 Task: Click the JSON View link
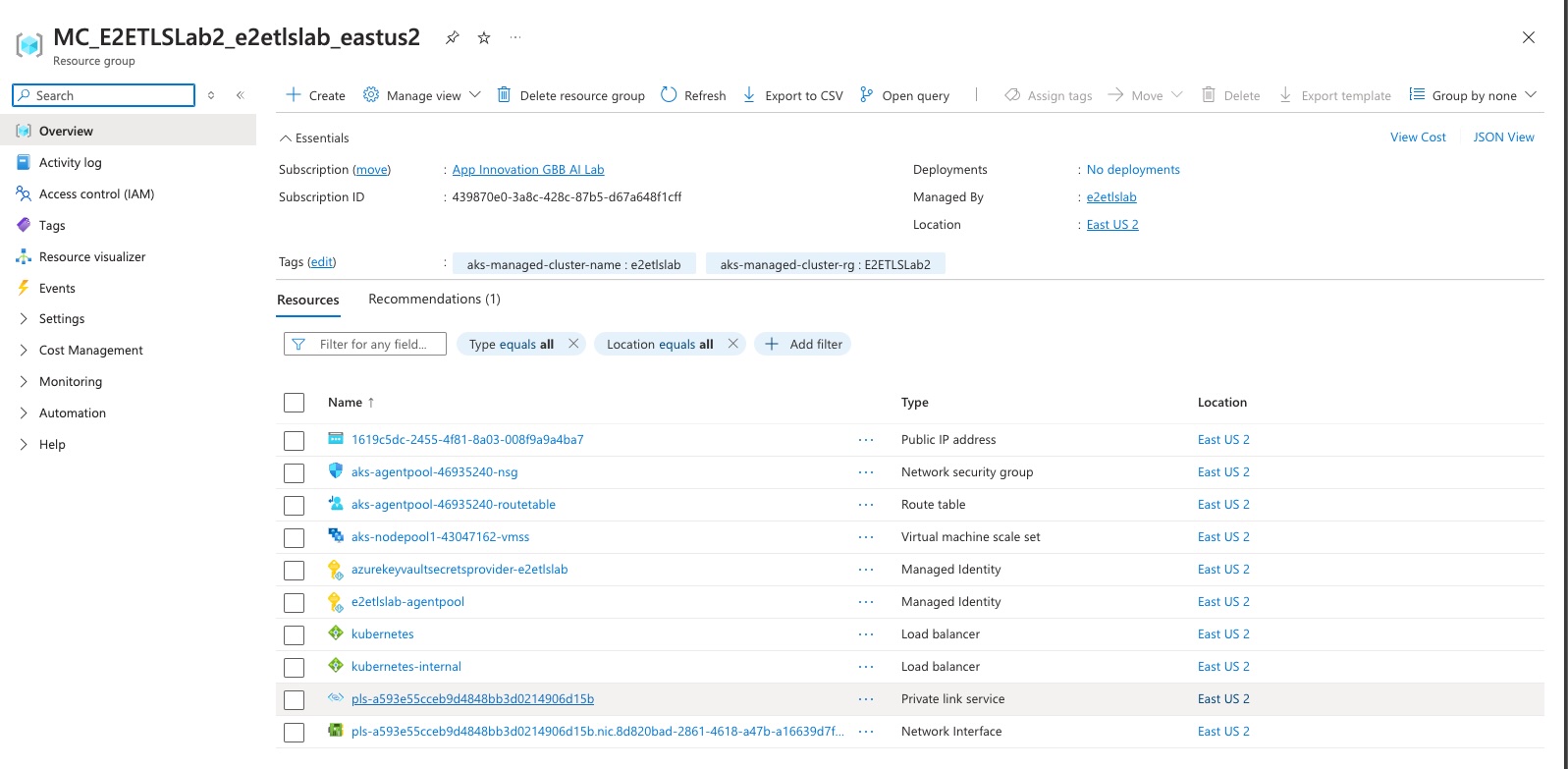[x=1503, y=137]
